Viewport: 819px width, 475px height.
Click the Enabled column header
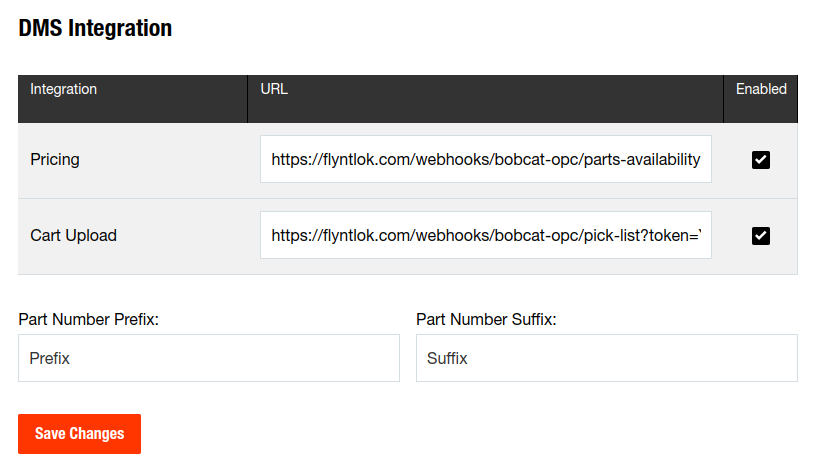click(x=761, y=89)
